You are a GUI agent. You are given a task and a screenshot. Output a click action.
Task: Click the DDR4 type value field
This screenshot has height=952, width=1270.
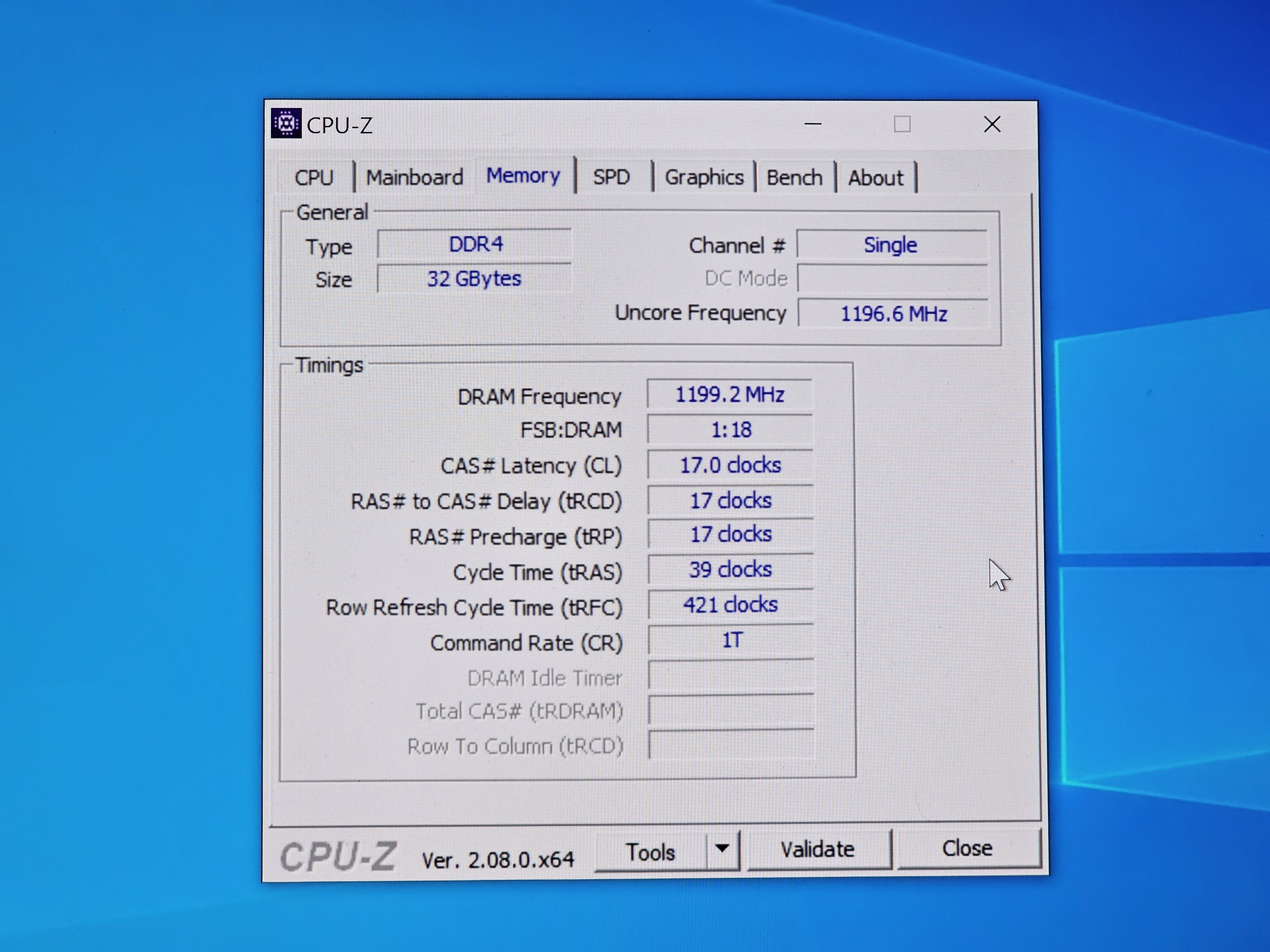[474, 244]
